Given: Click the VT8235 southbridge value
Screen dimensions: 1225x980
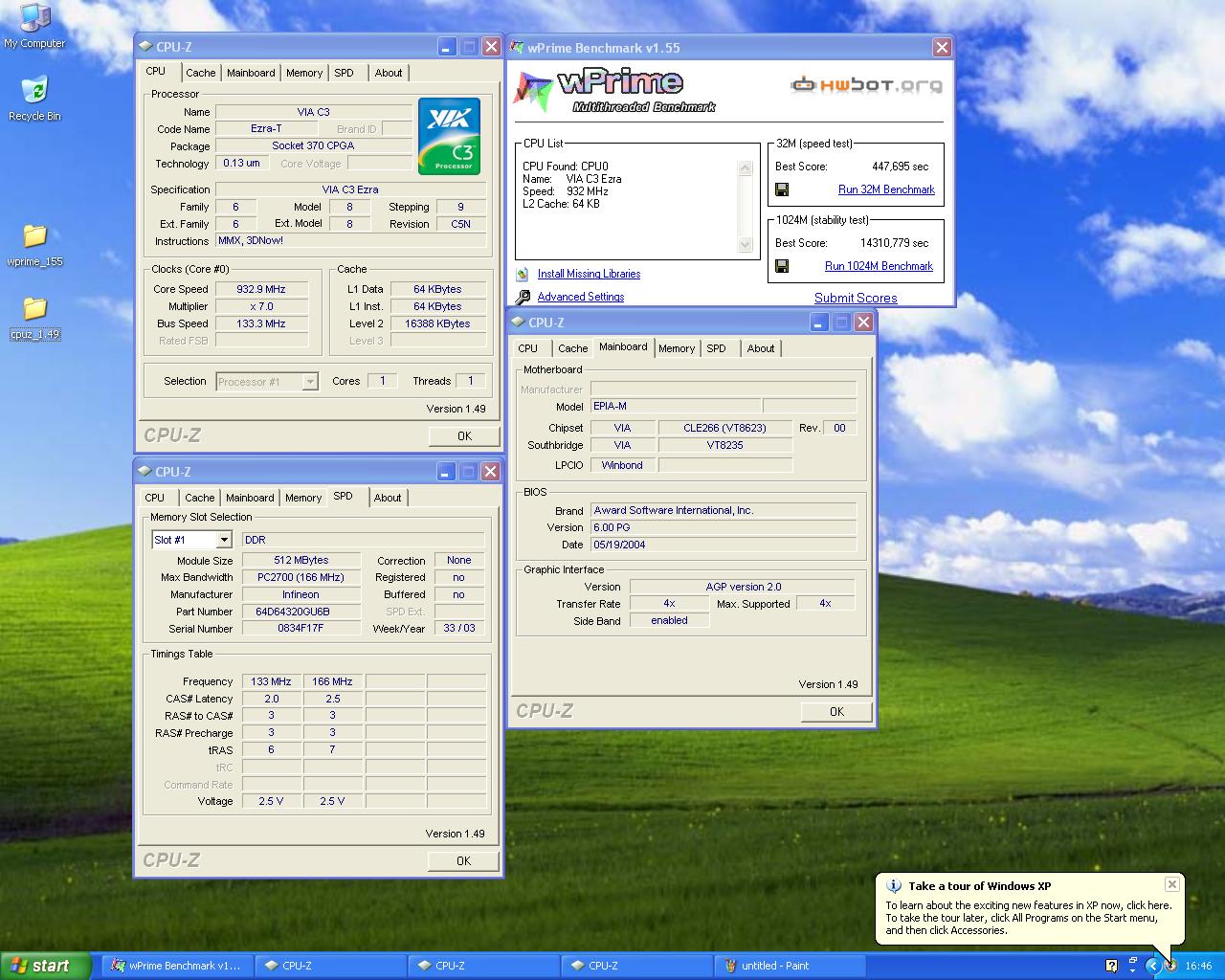Looking at the screenshot, I should tap(725, 445).
